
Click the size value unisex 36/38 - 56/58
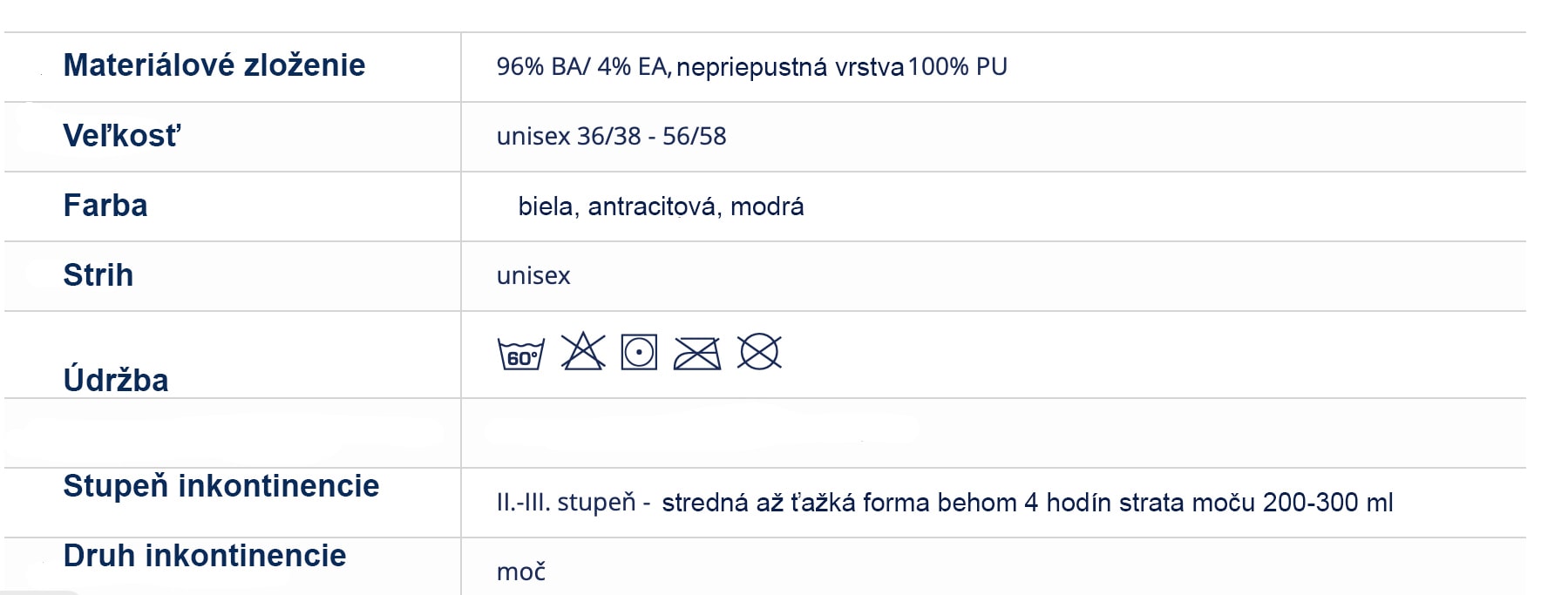click(x=611, y=136)
